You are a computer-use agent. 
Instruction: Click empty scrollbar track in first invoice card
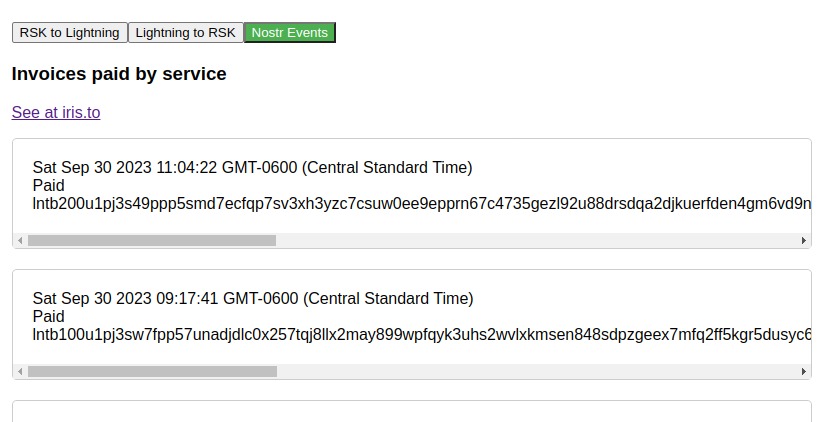[x=537, y=241]
